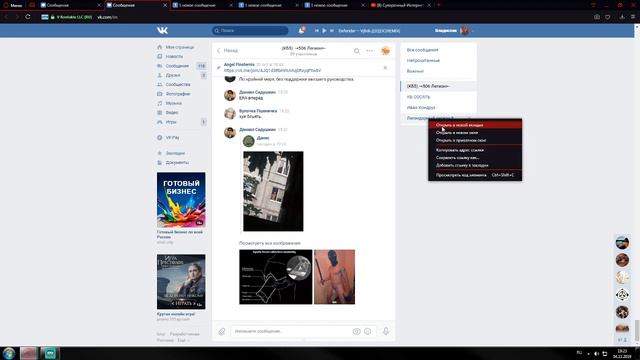Click the VK search field

pos(250,31)
